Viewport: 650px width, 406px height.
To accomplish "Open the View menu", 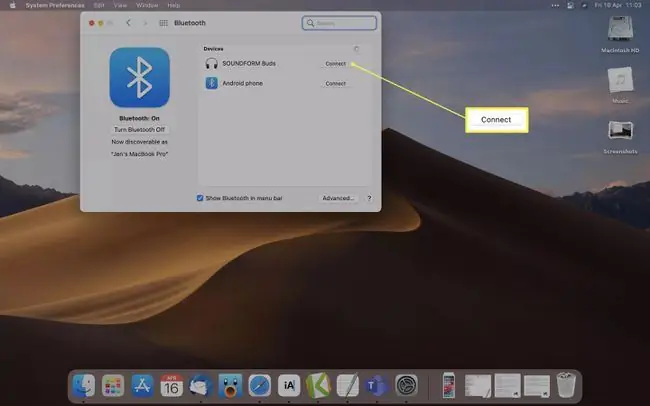I will tap(120, 5).
